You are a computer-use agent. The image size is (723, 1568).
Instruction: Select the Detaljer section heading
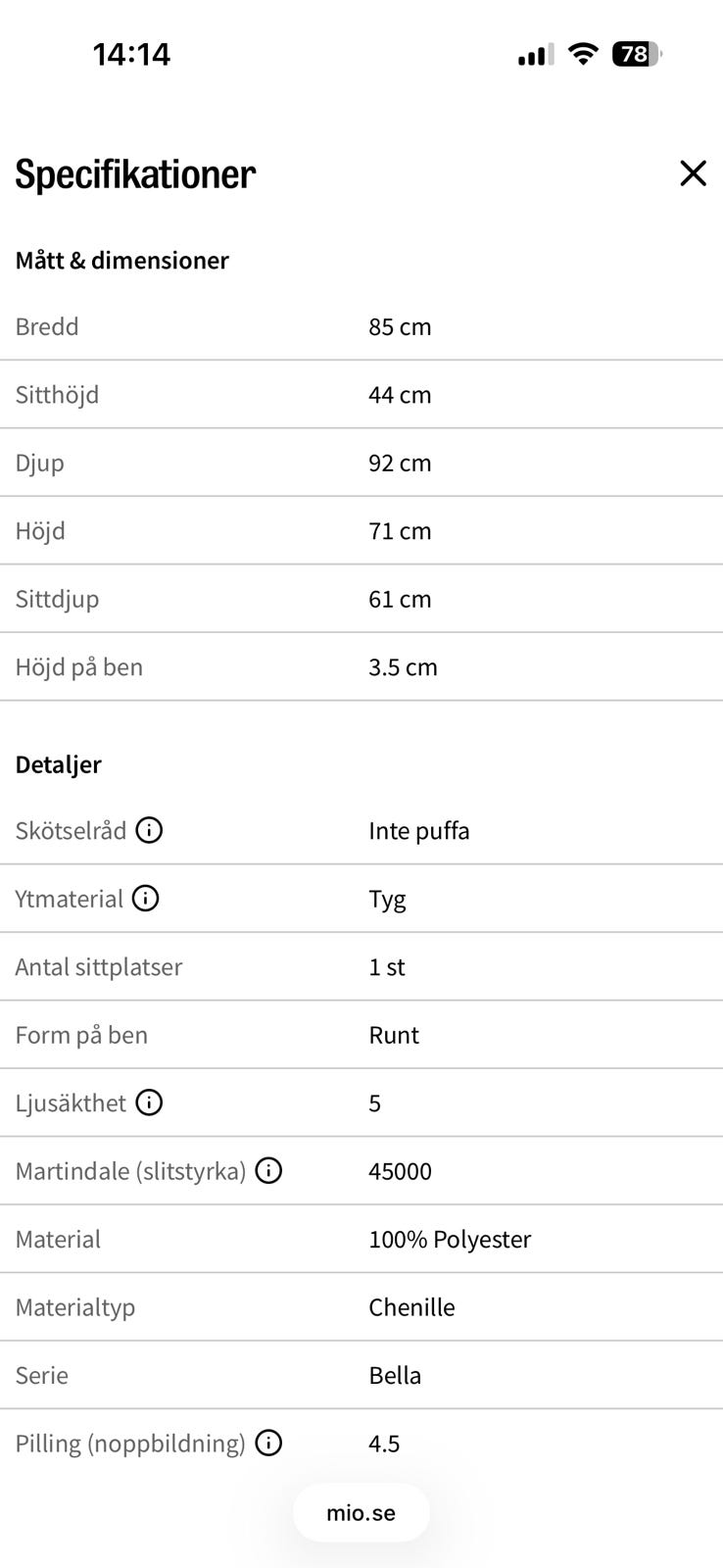[58, 764]
